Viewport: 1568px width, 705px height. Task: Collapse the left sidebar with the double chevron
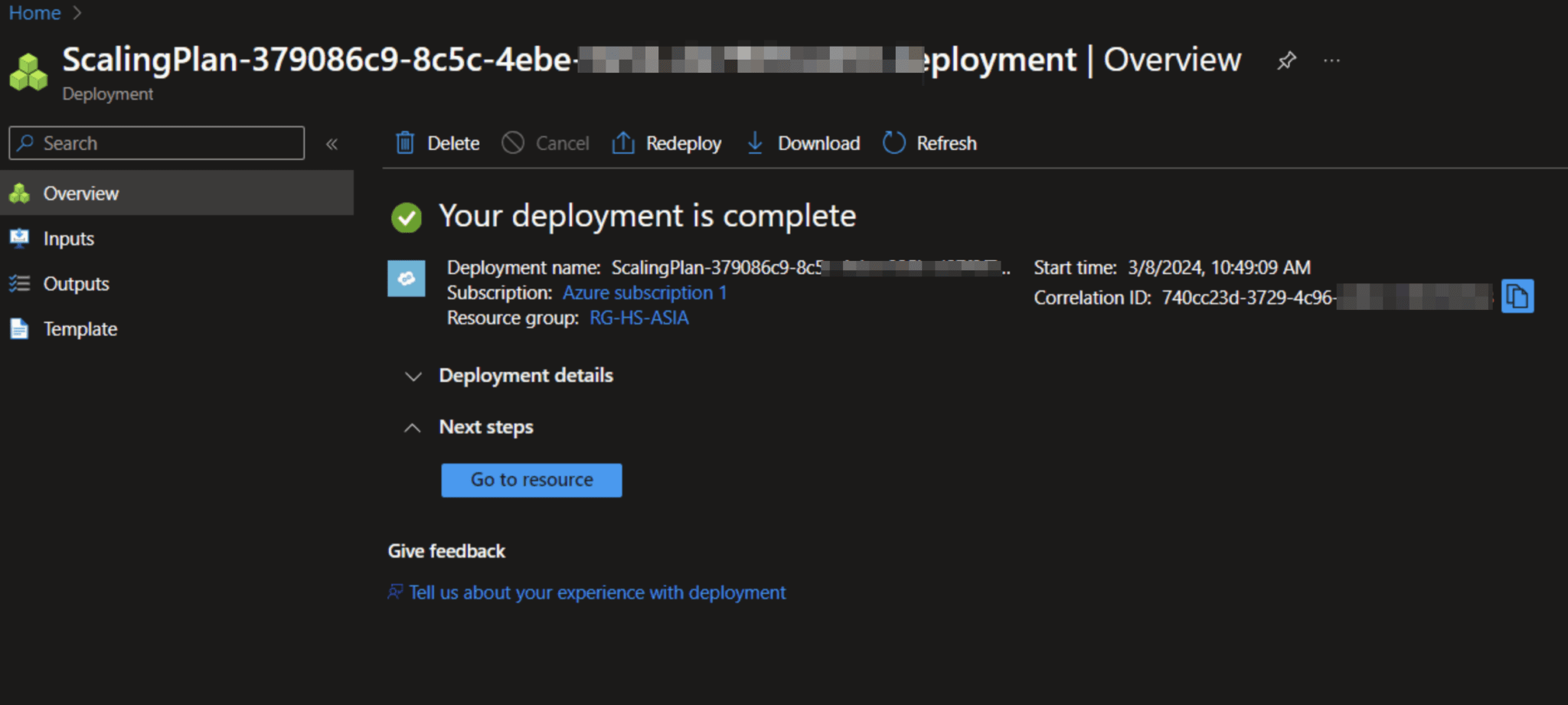click(x=332, y=143)
